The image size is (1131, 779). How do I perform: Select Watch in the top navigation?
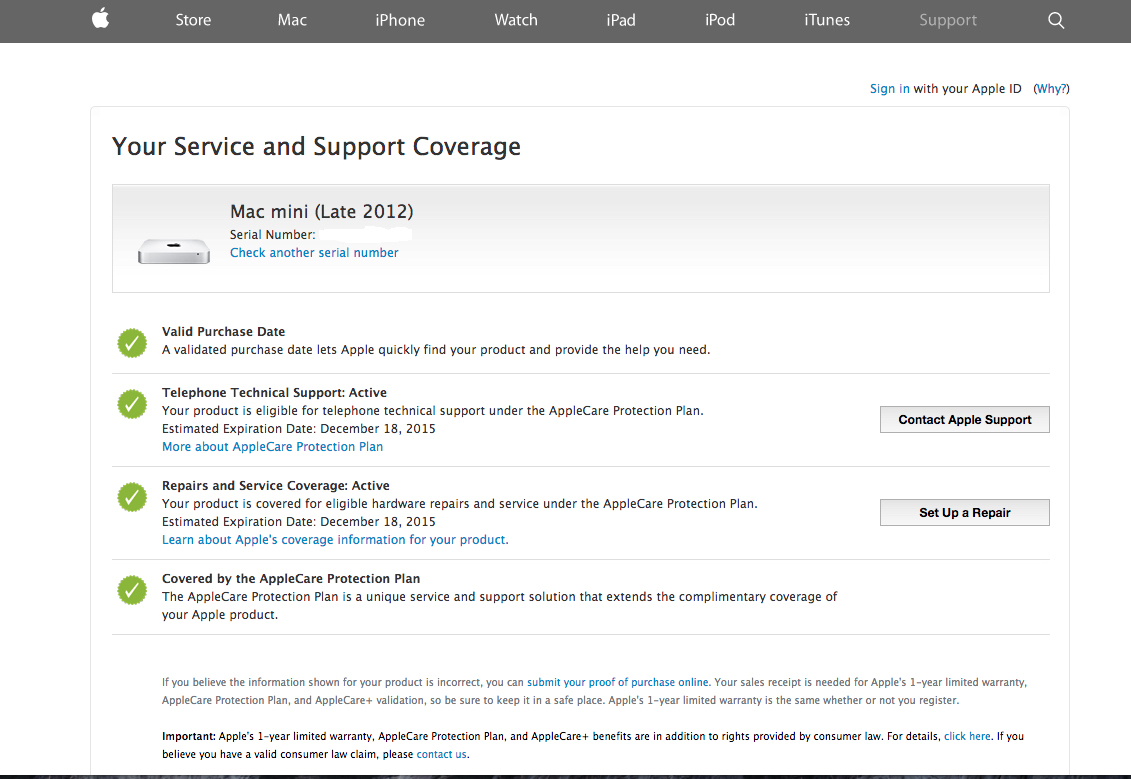pyautogui.click(x=516, y=20)
